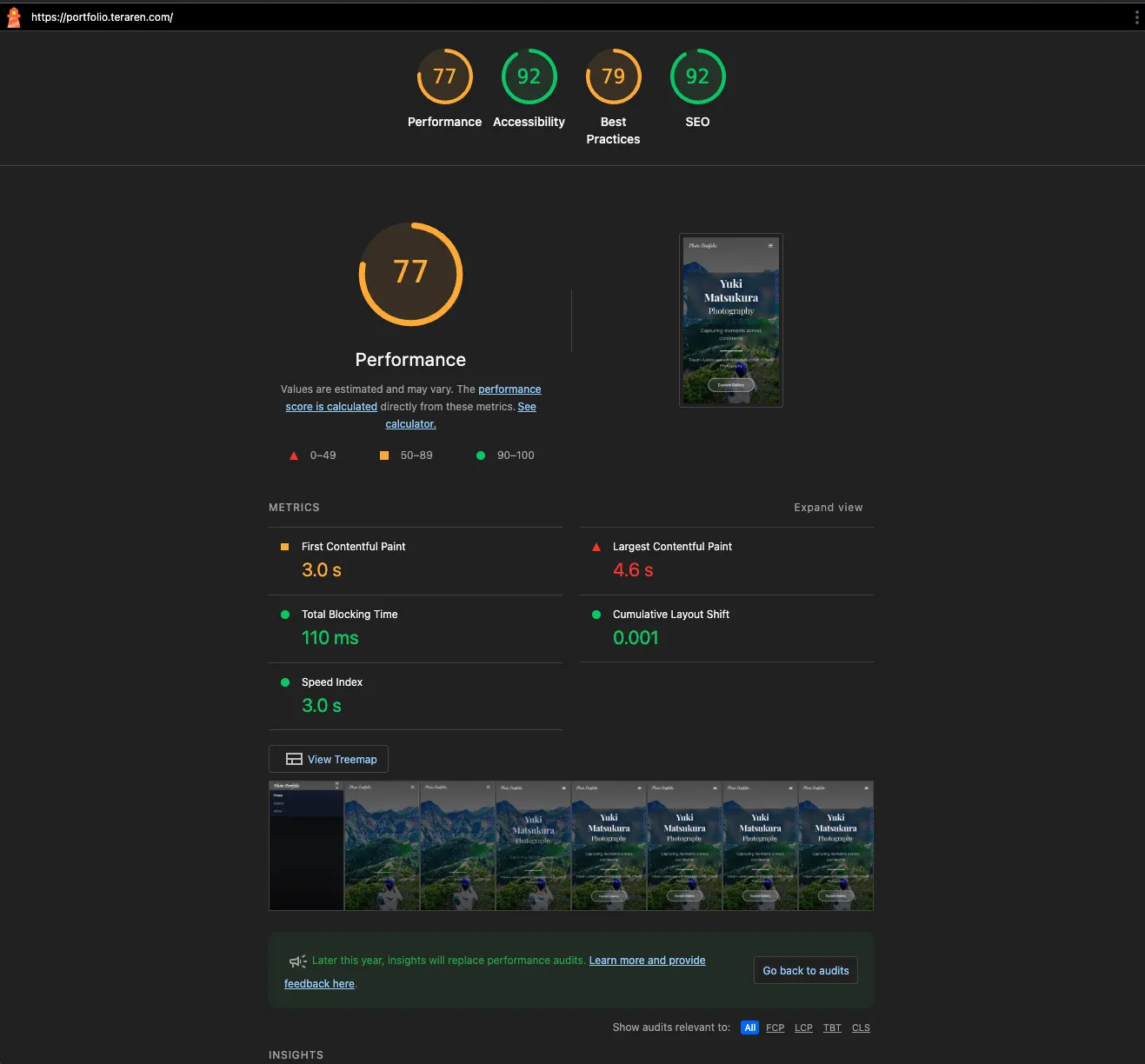Filter audits to show All
This screenshot has width=1145, height=1064.
tap(749, 1027)
